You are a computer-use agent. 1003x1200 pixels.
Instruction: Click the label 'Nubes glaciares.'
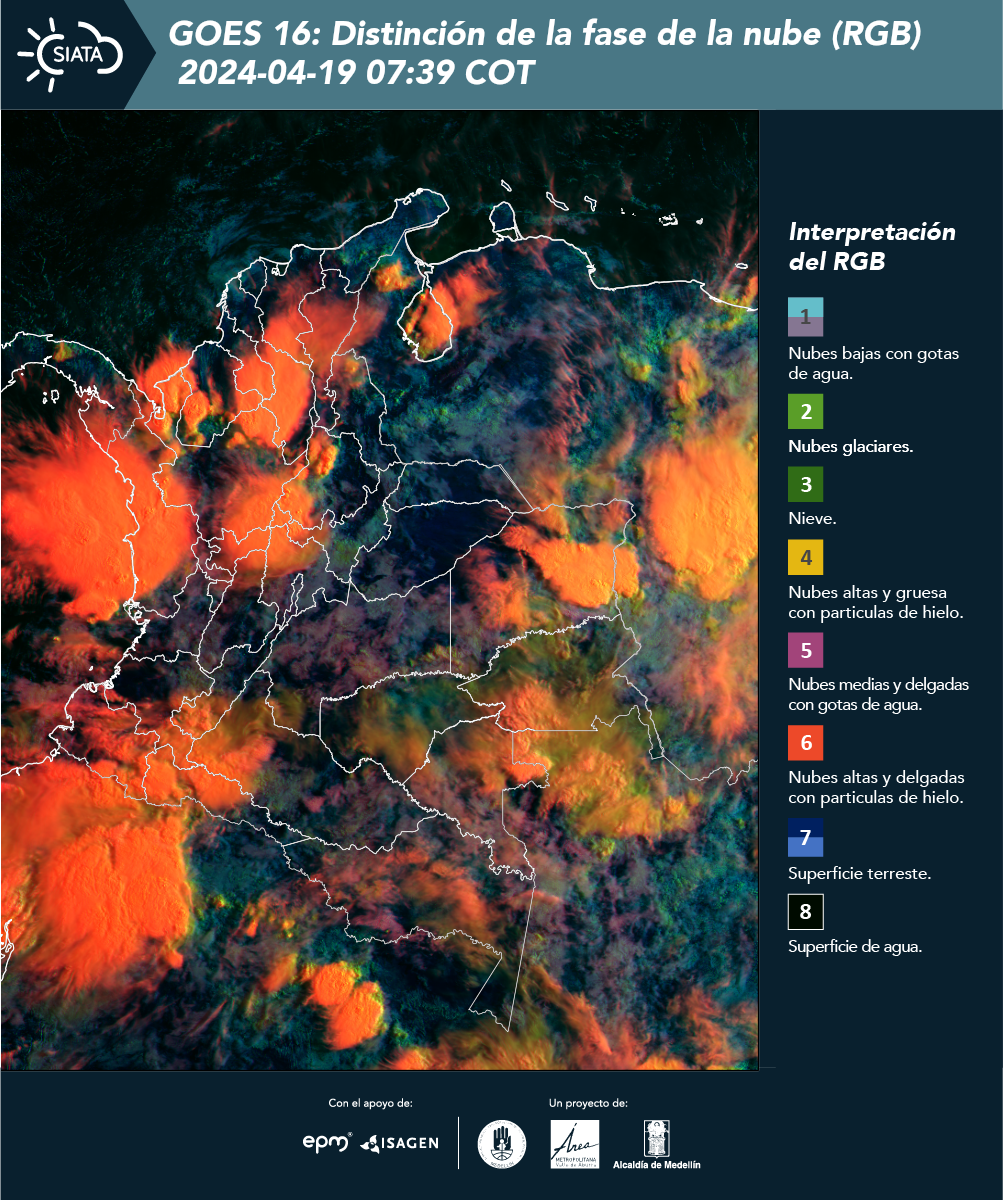[850, 447]
